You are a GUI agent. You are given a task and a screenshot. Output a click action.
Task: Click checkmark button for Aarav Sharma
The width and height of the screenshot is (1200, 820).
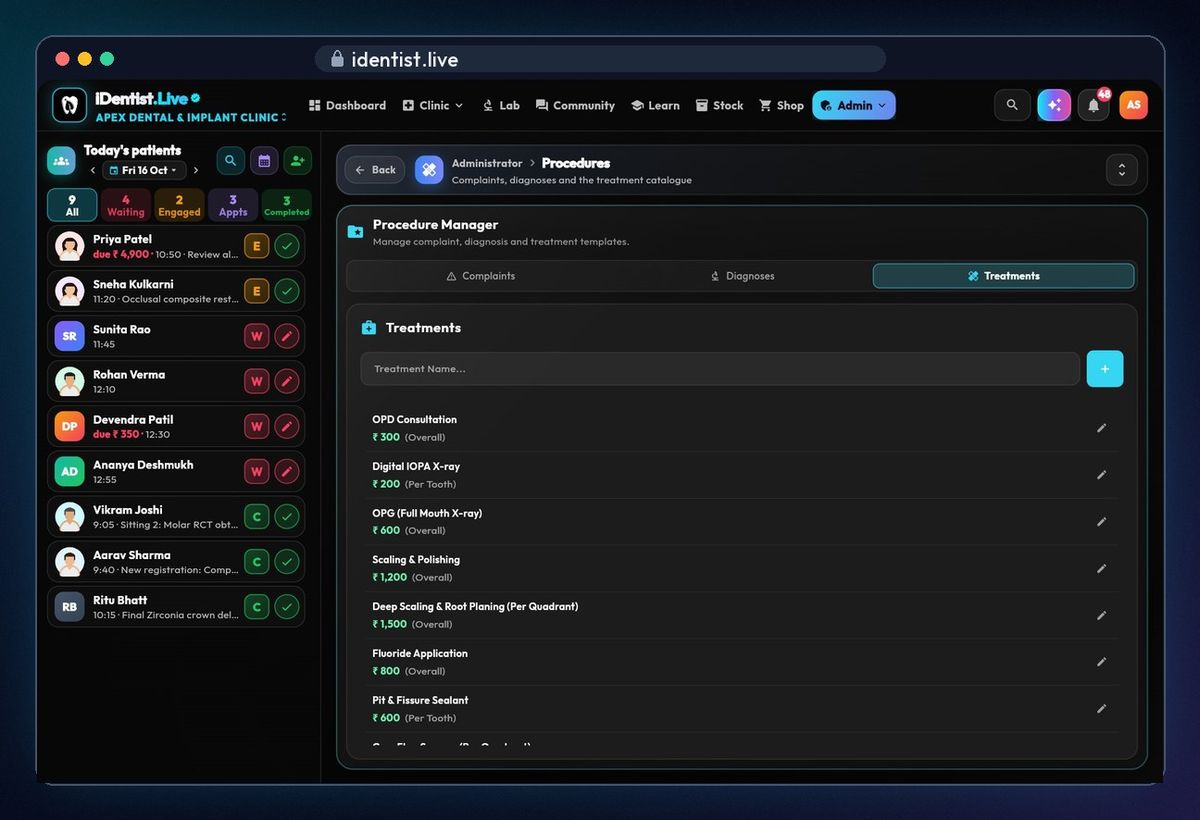287,562
